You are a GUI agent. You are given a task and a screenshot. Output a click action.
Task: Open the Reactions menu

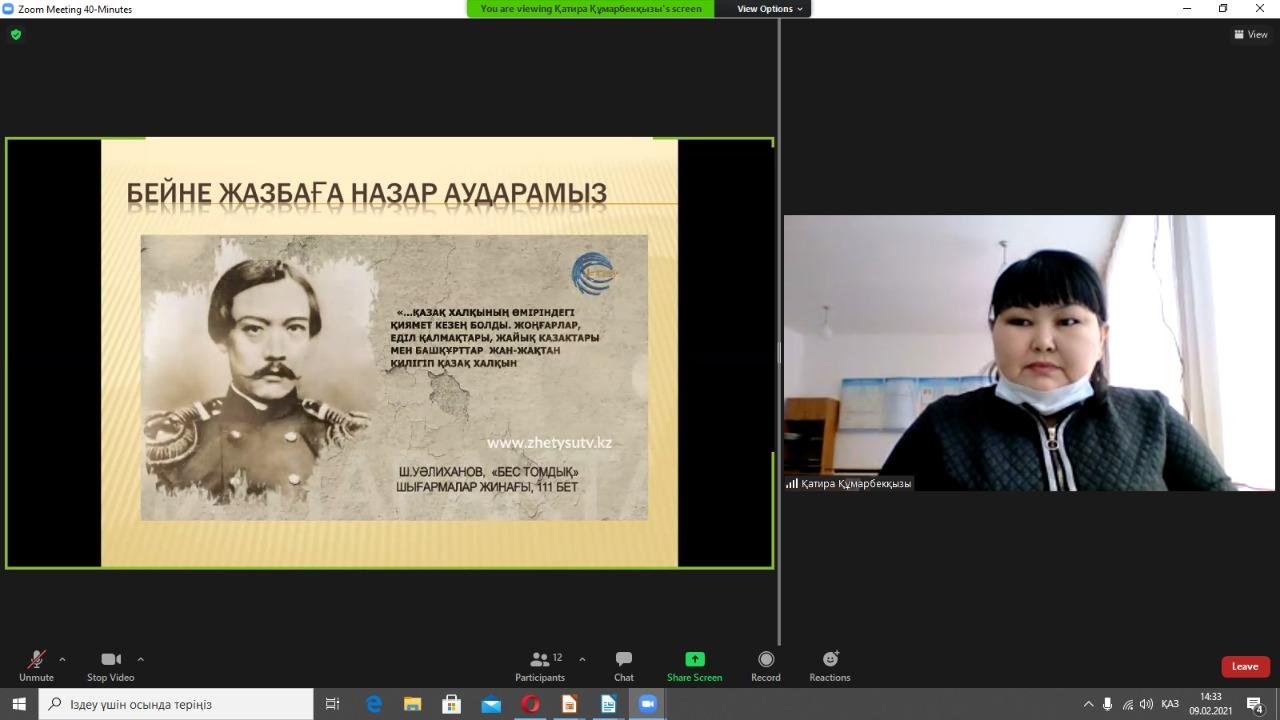click(x=829, y=665)
